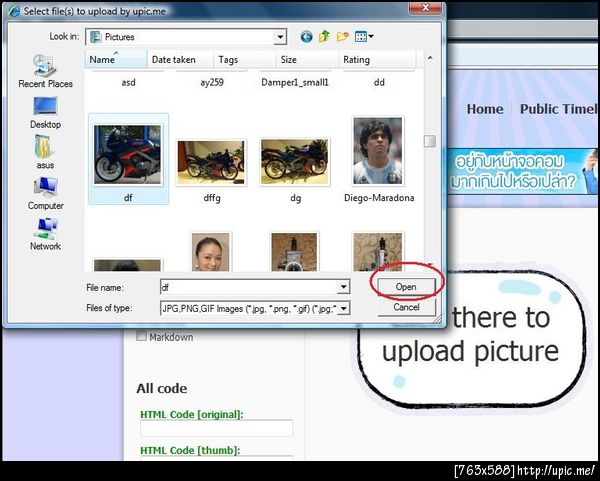Screen dimensions: 600x481
Task: Open Recent Places in the sidebar
Action: (45, 71)
